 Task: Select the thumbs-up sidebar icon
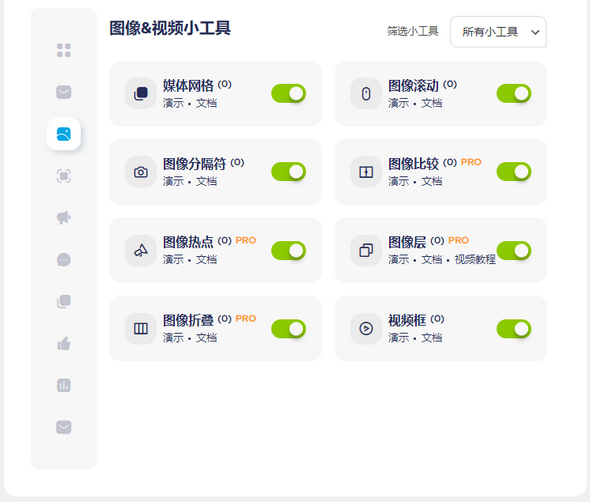point(64,343)
